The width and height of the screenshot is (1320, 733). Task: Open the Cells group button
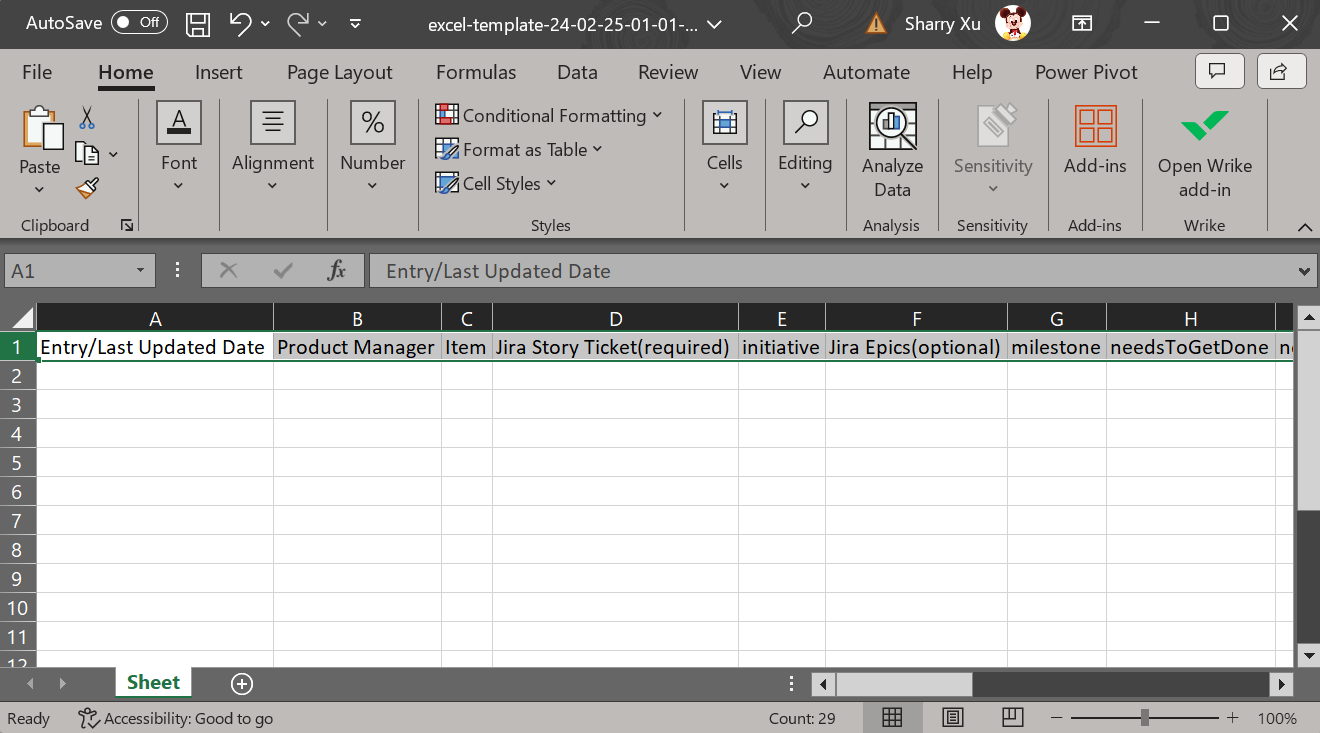pos(724,147)
